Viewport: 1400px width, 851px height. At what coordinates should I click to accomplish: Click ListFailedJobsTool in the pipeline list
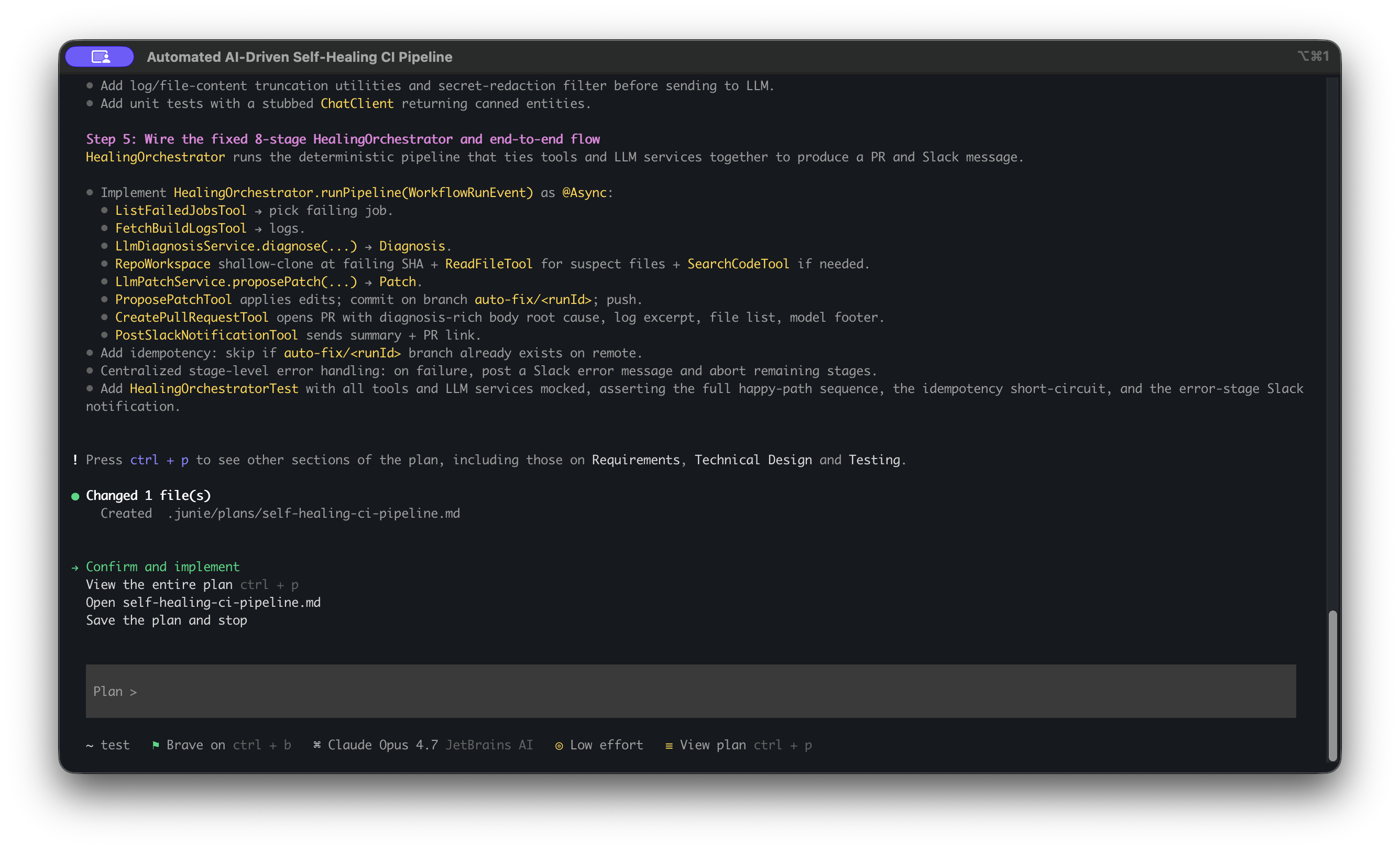tap(181, 211)
